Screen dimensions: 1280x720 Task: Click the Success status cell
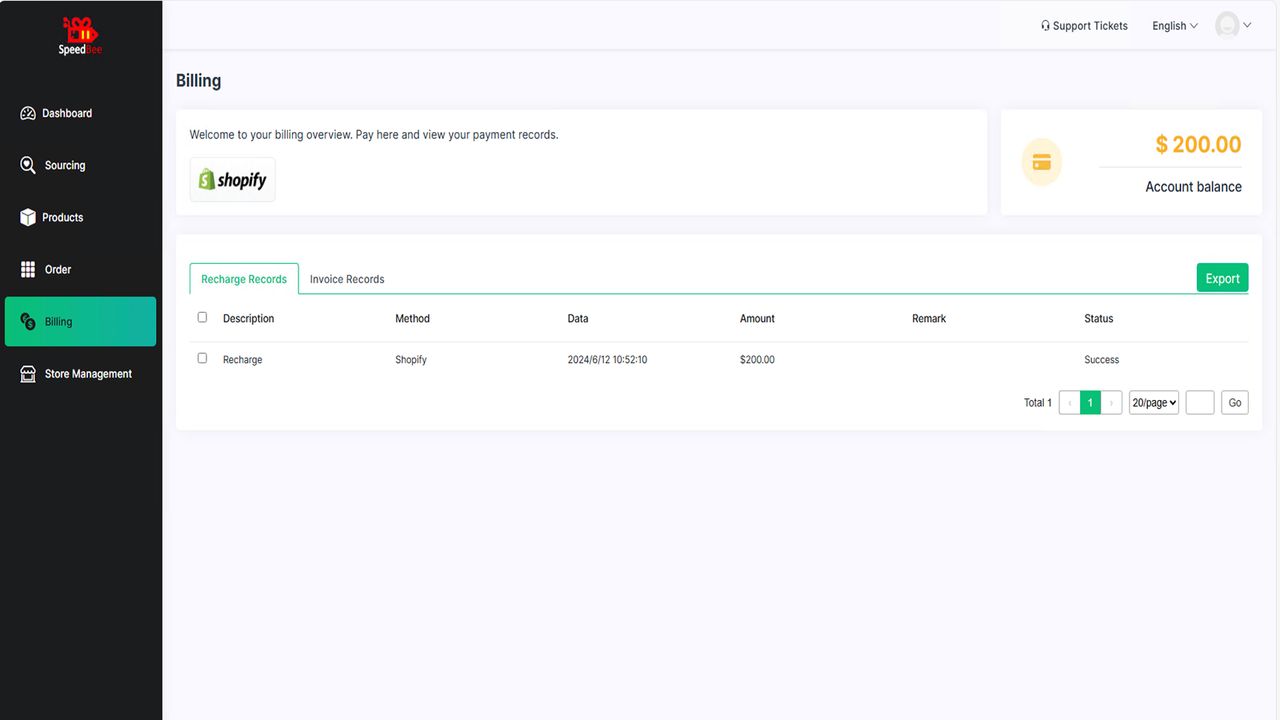point(1101,359)
